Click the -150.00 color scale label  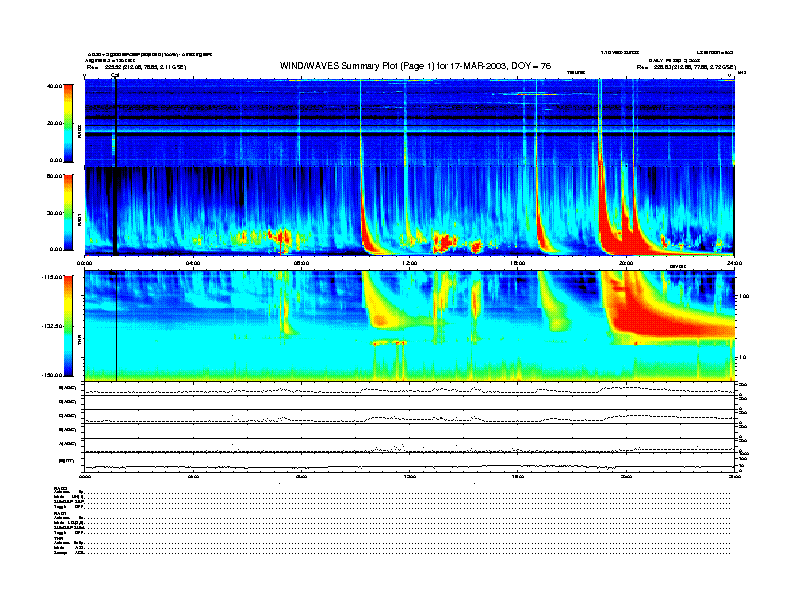[x=53, y=375]
